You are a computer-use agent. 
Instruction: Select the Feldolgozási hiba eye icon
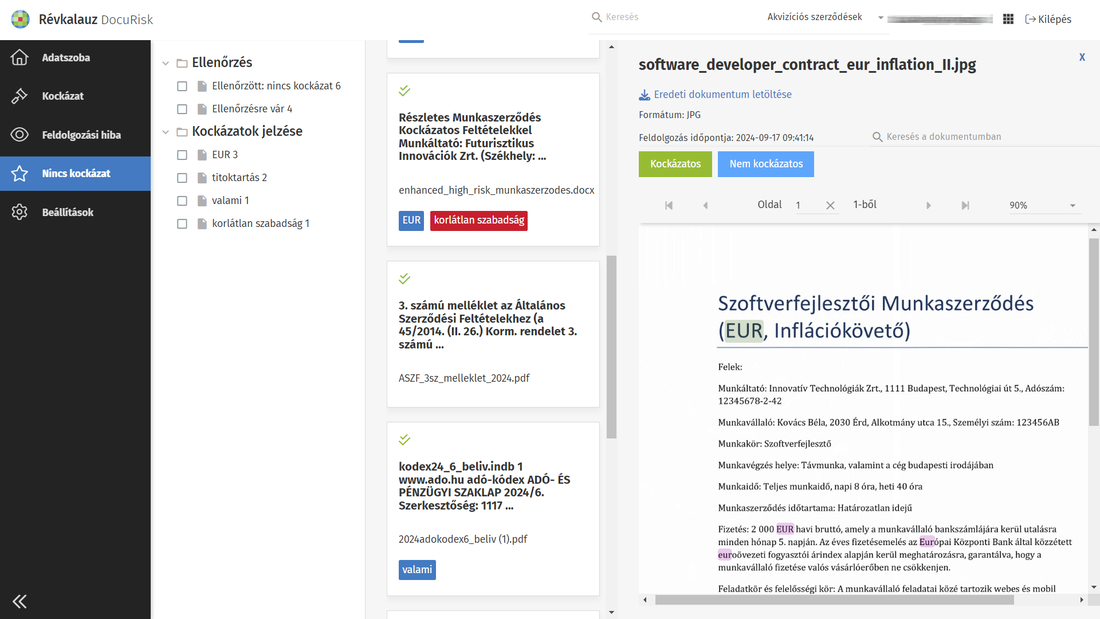click(x=19, y=135)
